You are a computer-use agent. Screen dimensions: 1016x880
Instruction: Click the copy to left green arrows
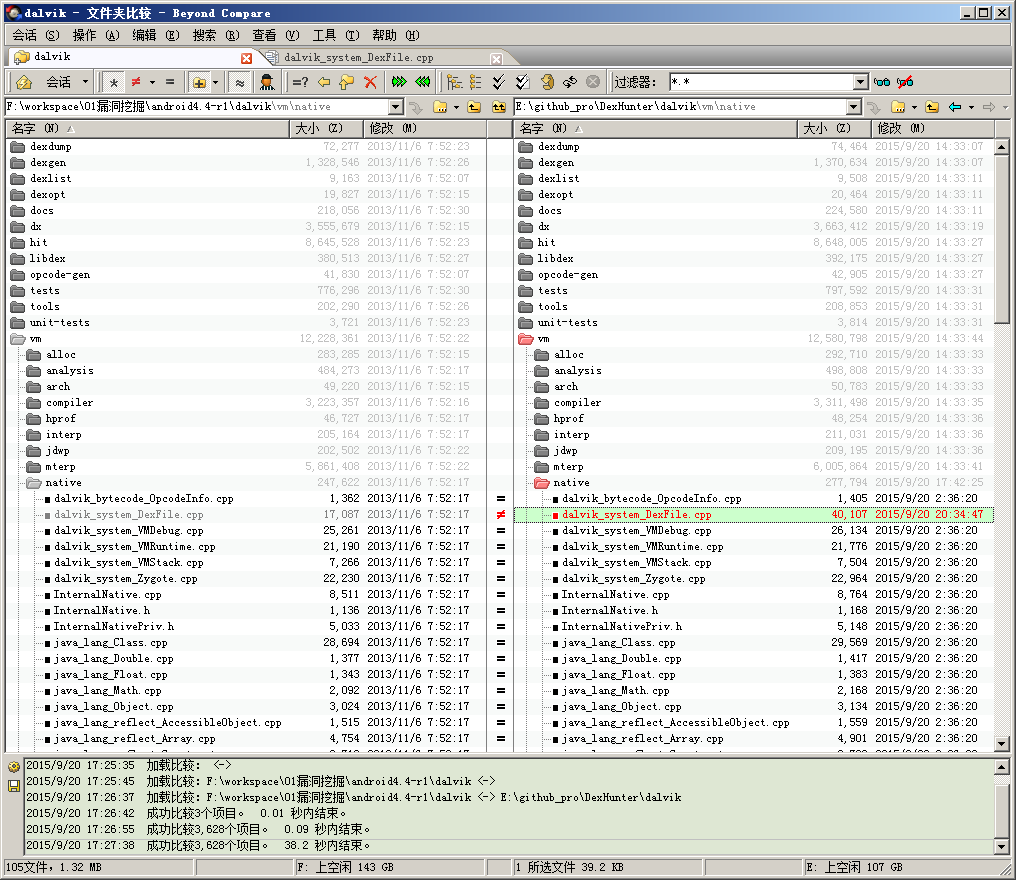[x=423, y=82]
